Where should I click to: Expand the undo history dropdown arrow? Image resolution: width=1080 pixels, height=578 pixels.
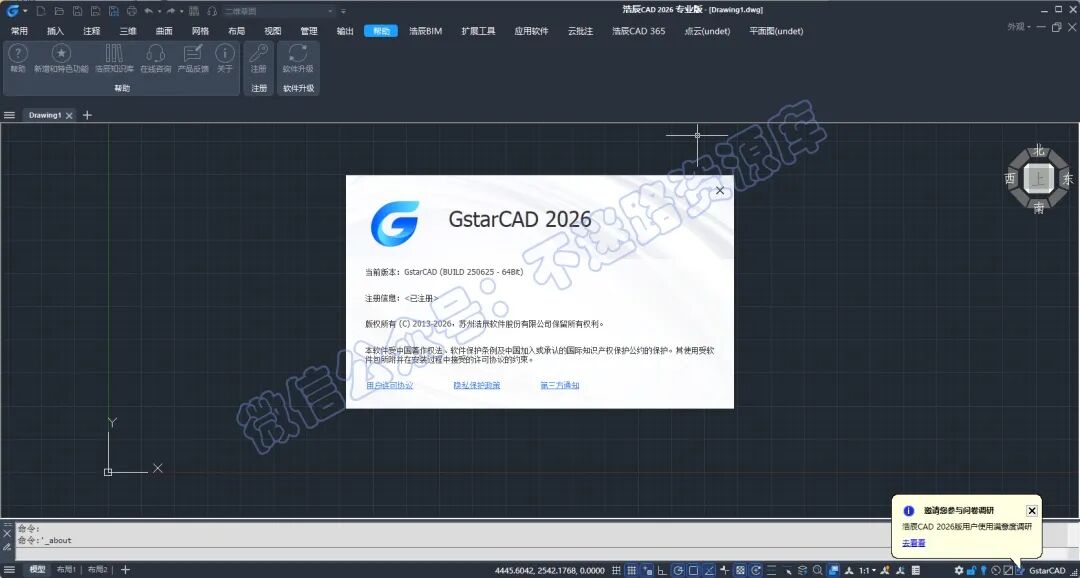pyautogui.click(x=159, y=11)
